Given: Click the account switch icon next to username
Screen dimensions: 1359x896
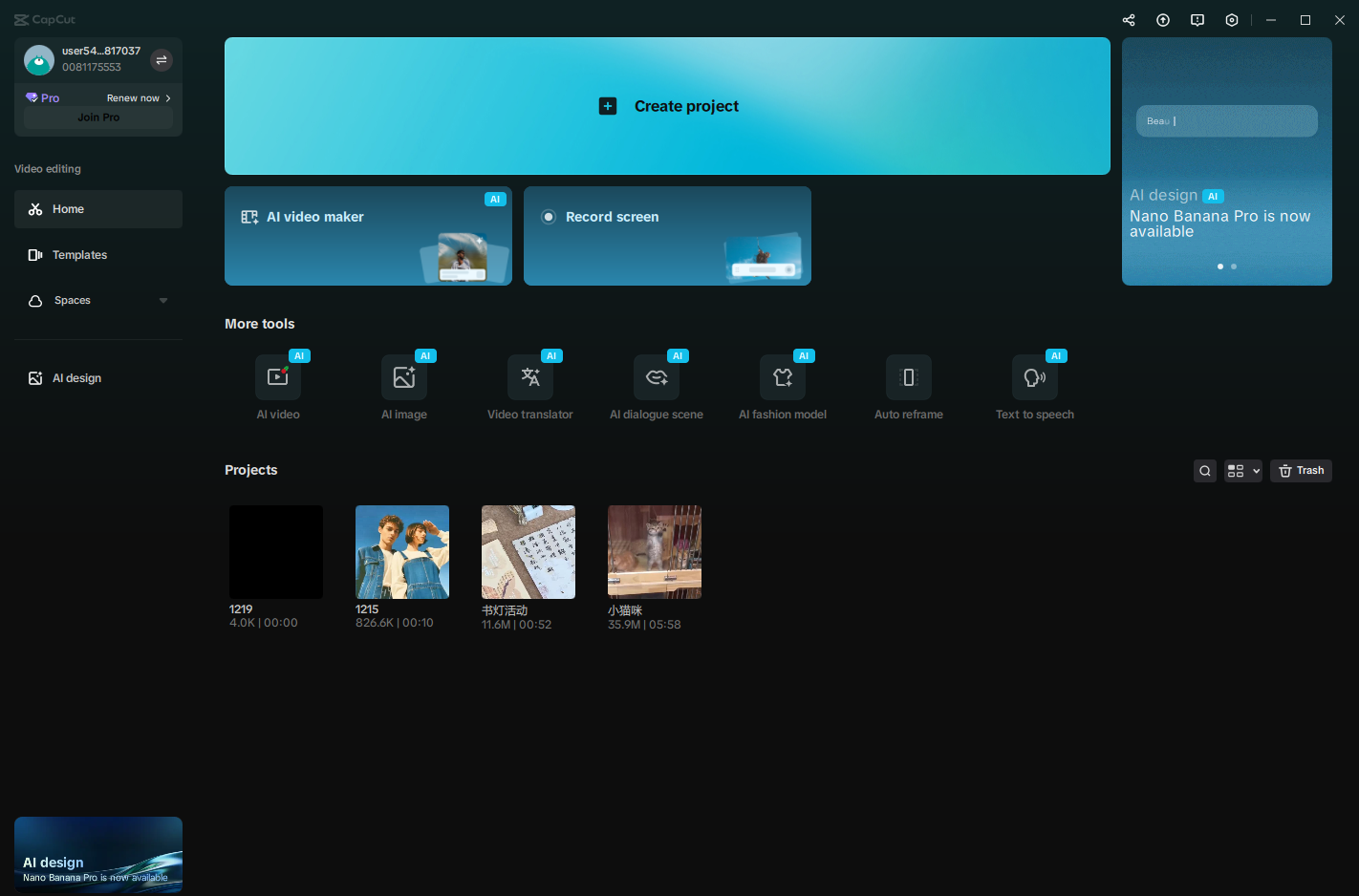Looking at the screenshot, I should [x=162, y=59].
